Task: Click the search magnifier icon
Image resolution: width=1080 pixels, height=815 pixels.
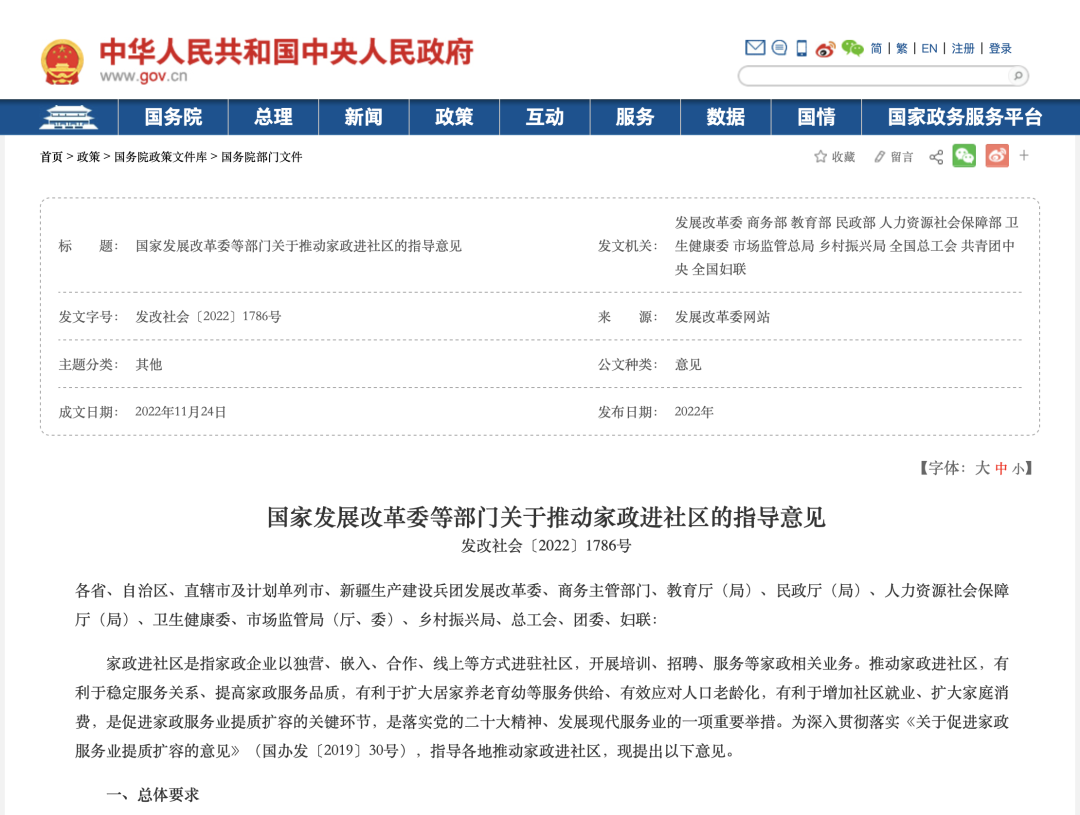Action: pyautogui.click(x=1017, y=76)
